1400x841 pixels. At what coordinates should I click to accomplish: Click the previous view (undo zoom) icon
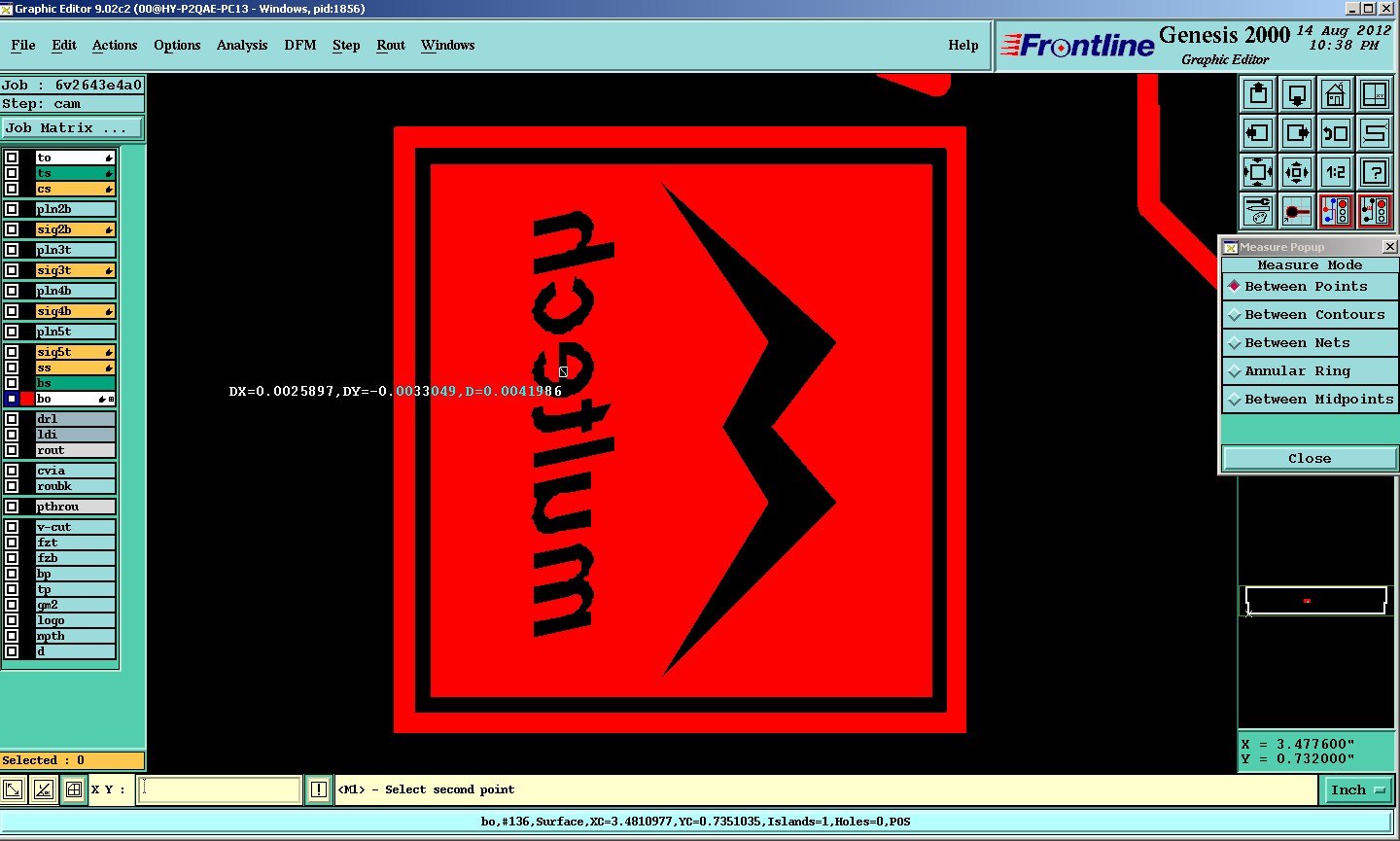(1336, 133)
